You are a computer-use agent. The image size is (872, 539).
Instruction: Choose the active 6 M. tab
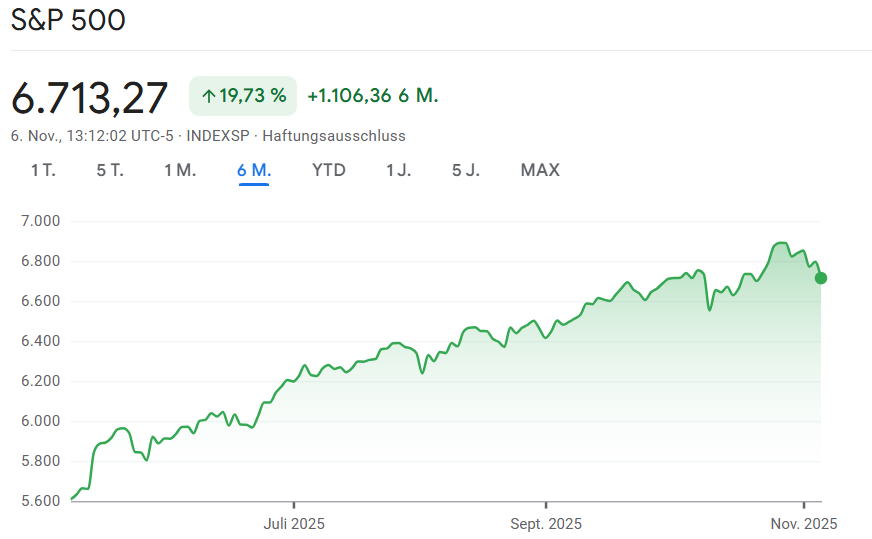click(254, 170)
